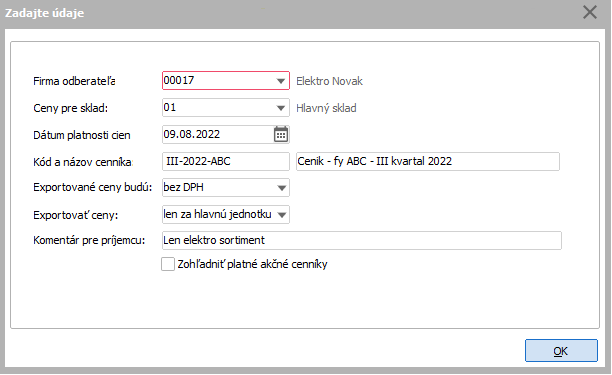The width and height of the screenshot is (612, 375).
Task: Click the Exportované ceny budú label
Action: (x=93, y=187)
